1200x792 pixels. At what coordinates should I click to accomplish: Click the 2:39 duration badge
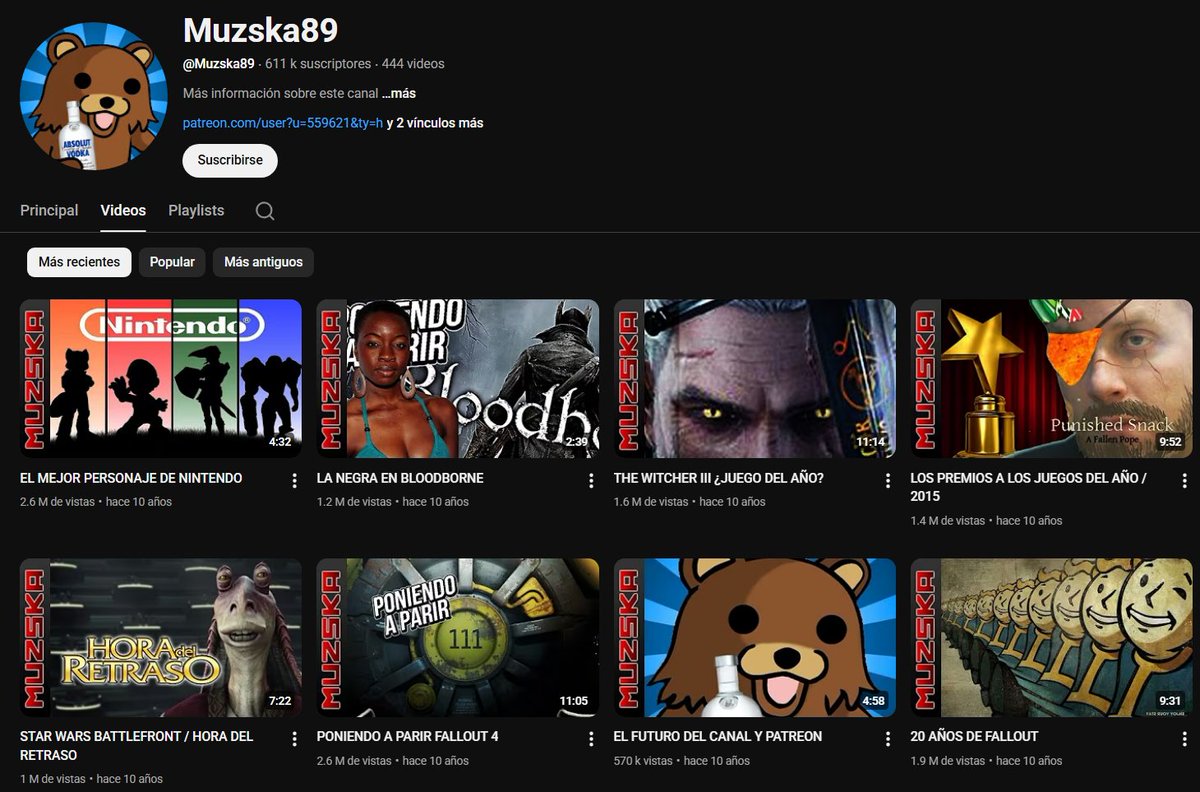[x=577, y=442]
